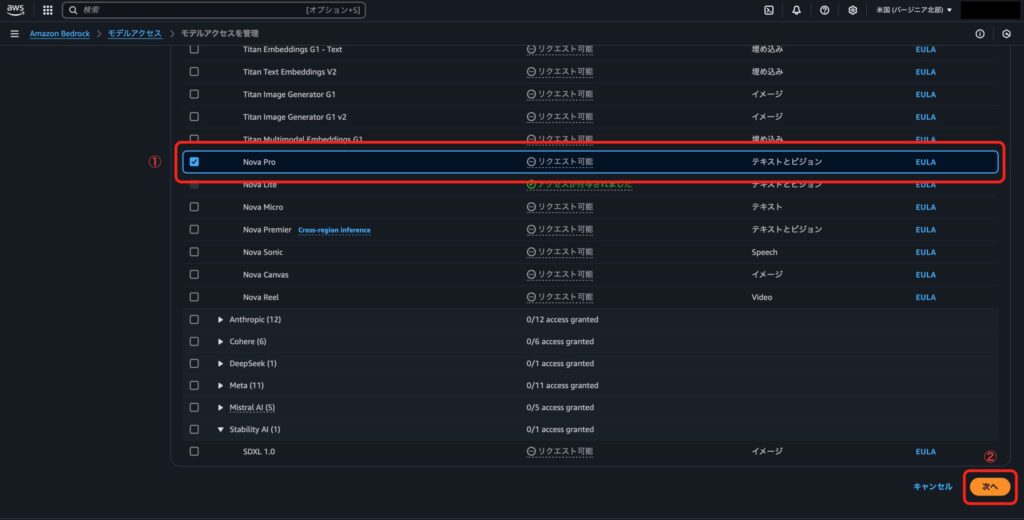
Task: Select the DeepSeek provider checkbox
Action: tap(194, 363)
